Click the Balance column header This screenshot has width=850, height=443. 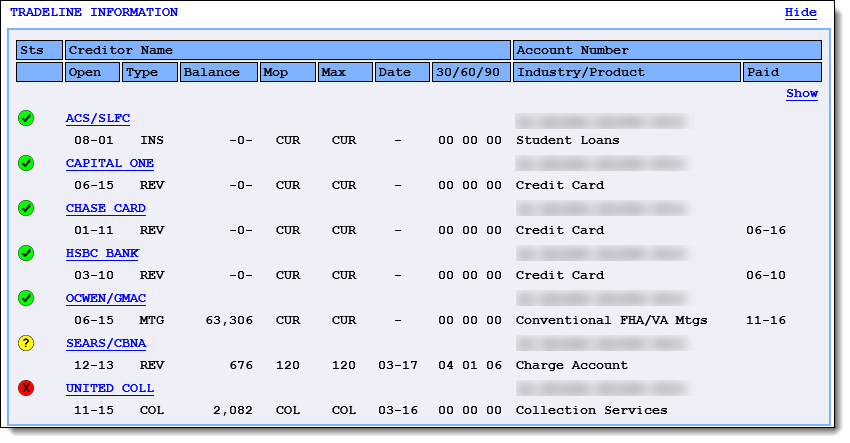[x=219, y=72]
